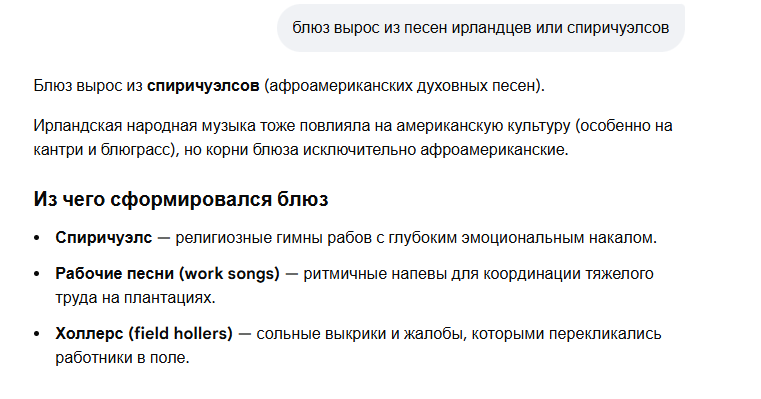
Task: Click the phrase «Ирландская народная музыка»
Action: 144,126
